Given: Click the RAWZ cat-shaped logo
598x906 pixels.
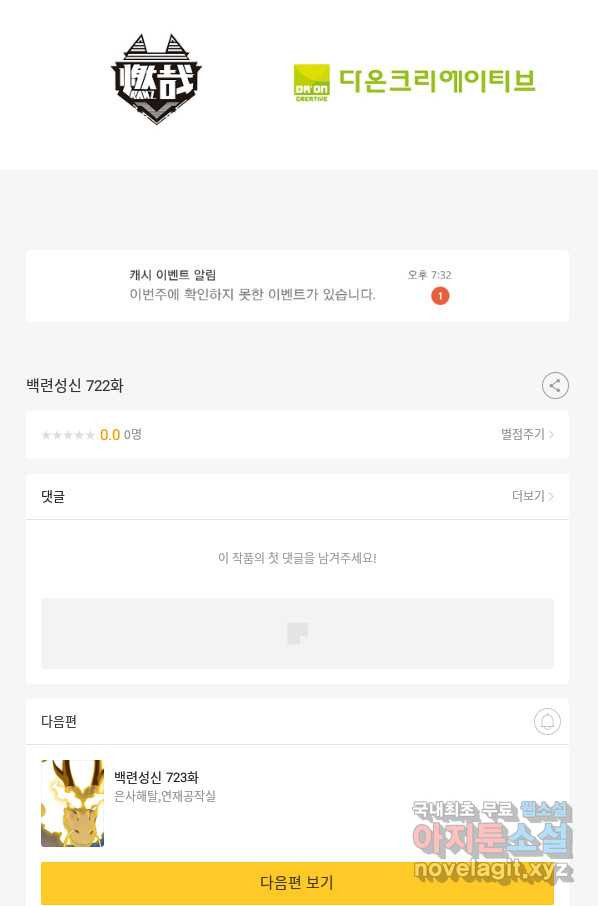Looking at the screenshot, I should coord(156,79).
